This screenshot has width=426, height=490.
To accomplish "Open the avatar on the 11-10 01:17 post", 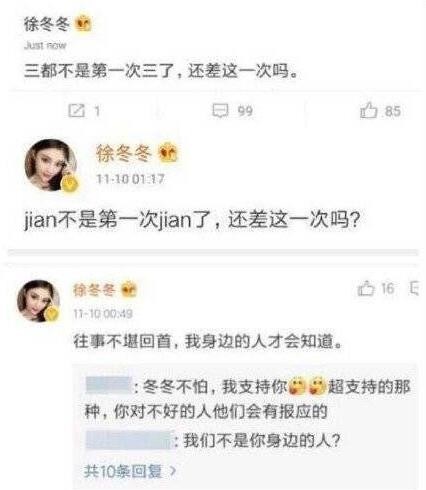I will [x=51, y=165].
